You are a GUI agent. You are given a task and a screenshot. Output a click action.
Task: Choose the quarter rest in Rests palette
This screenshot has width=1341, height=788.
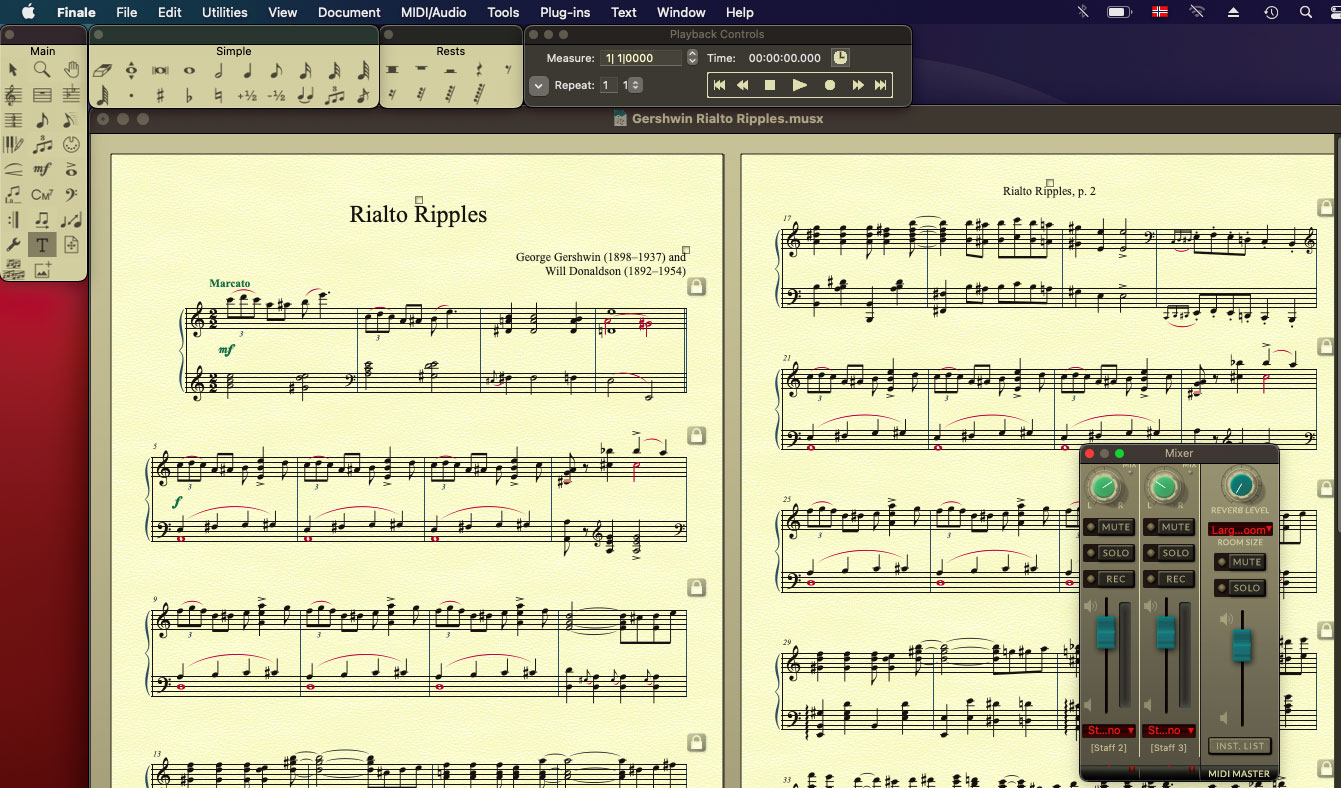(479, 70)
